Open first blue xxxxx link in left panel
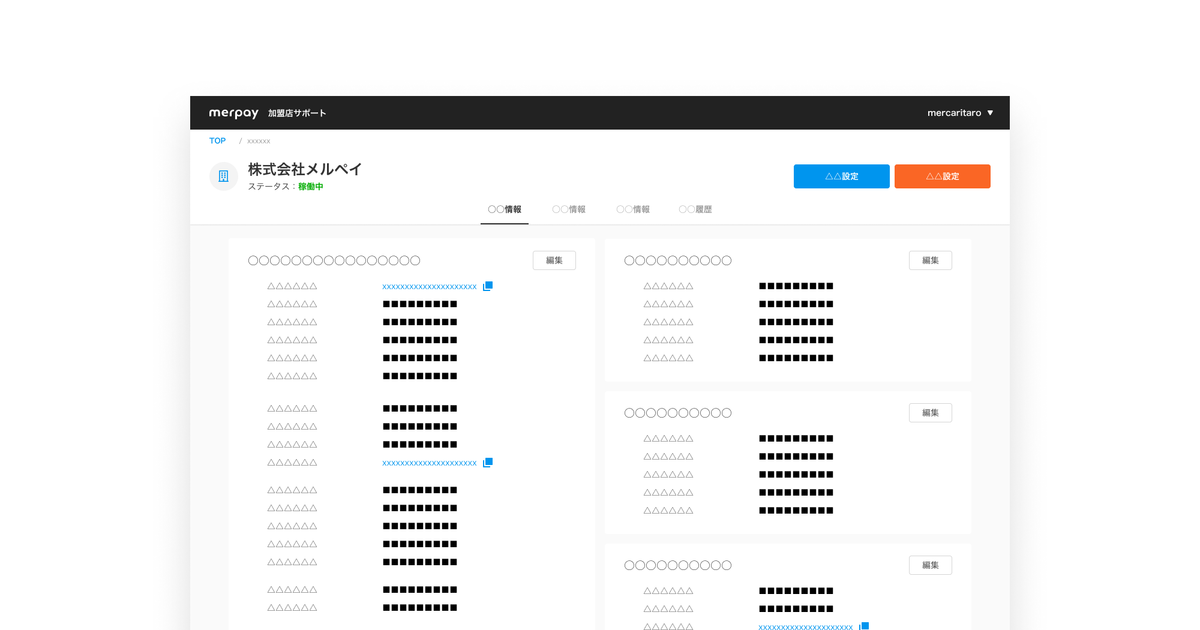The height and width of the screenshot is (630, 1200). 429,286
